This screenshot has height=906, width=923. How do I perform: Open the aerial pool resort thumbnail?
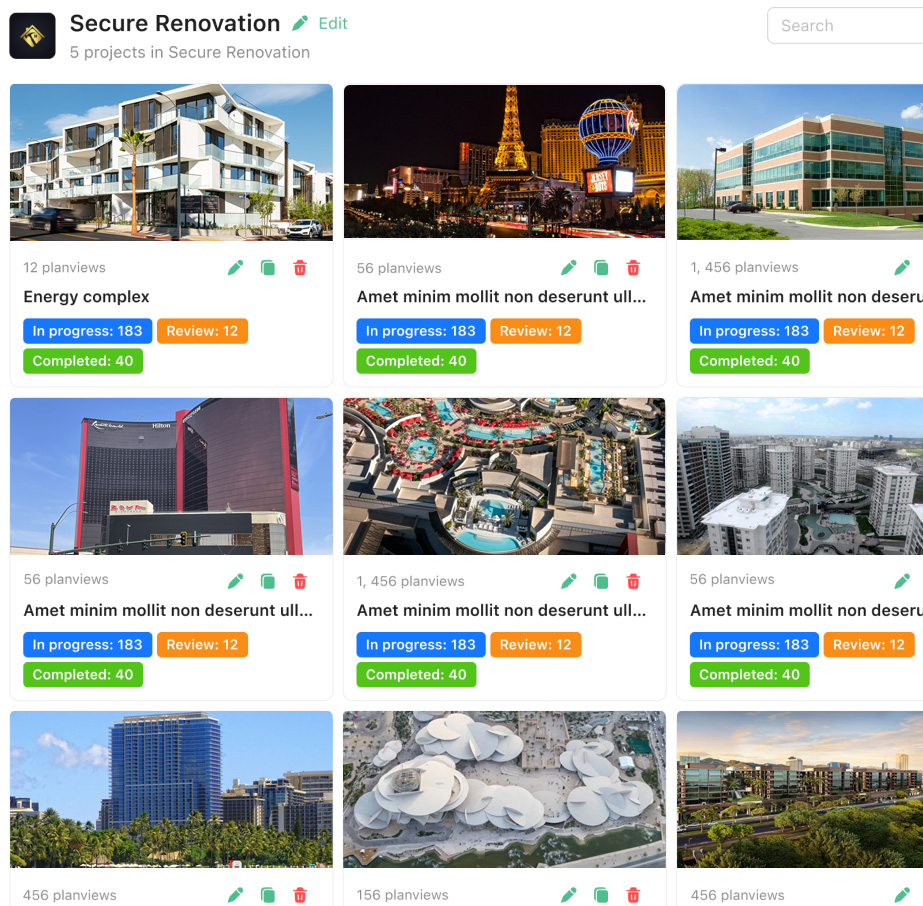pyautogui.click(x=504, y=476)
